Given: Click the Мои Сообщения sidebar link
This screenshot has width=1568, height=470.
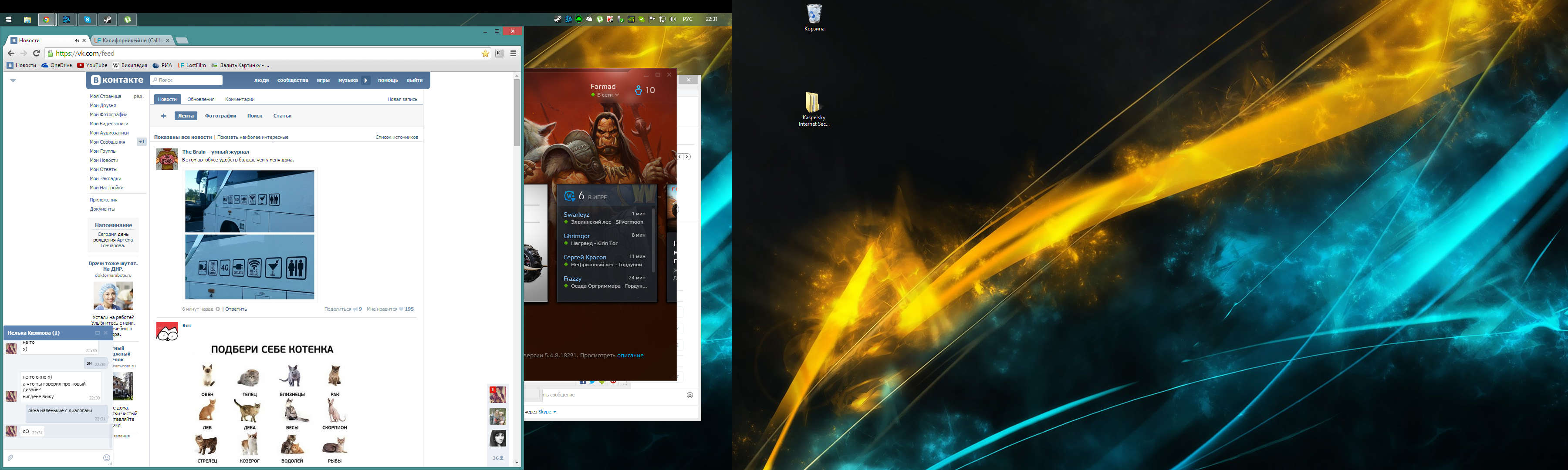Looking at the screenshot, I should tap(108, 142).
